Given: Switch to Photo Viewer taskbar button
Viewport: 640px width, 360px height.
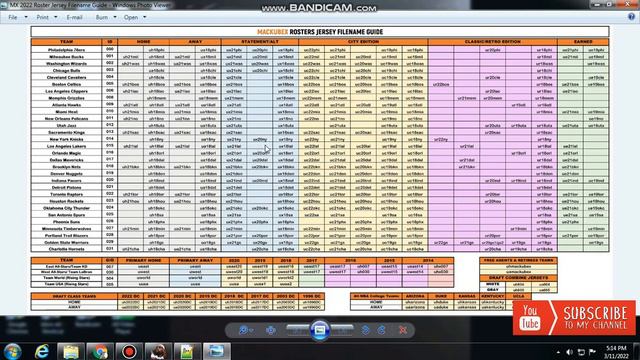Looking at the screenshot, I should 216,351.
